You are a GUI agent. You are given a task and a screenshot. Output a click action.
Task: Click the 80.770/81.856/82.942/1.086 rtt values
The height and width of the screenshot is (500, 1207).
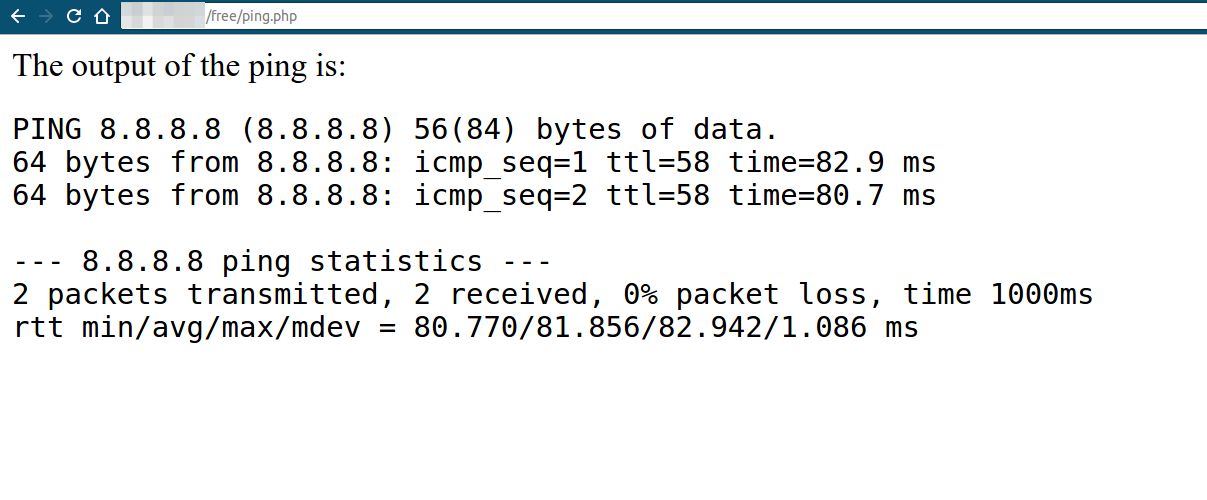[640, 328]
